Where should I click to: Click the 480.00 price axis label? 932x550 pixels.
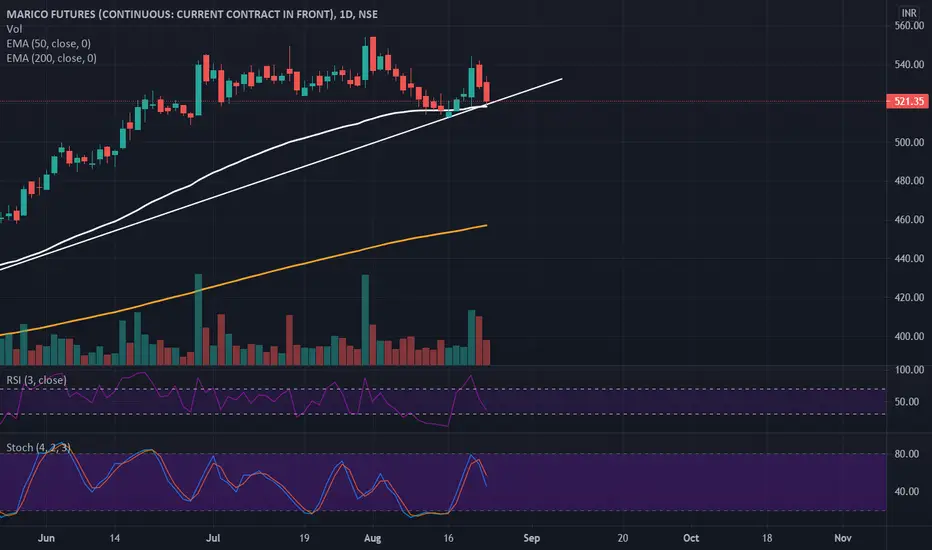pyautogui.click(x=909, y=181)
